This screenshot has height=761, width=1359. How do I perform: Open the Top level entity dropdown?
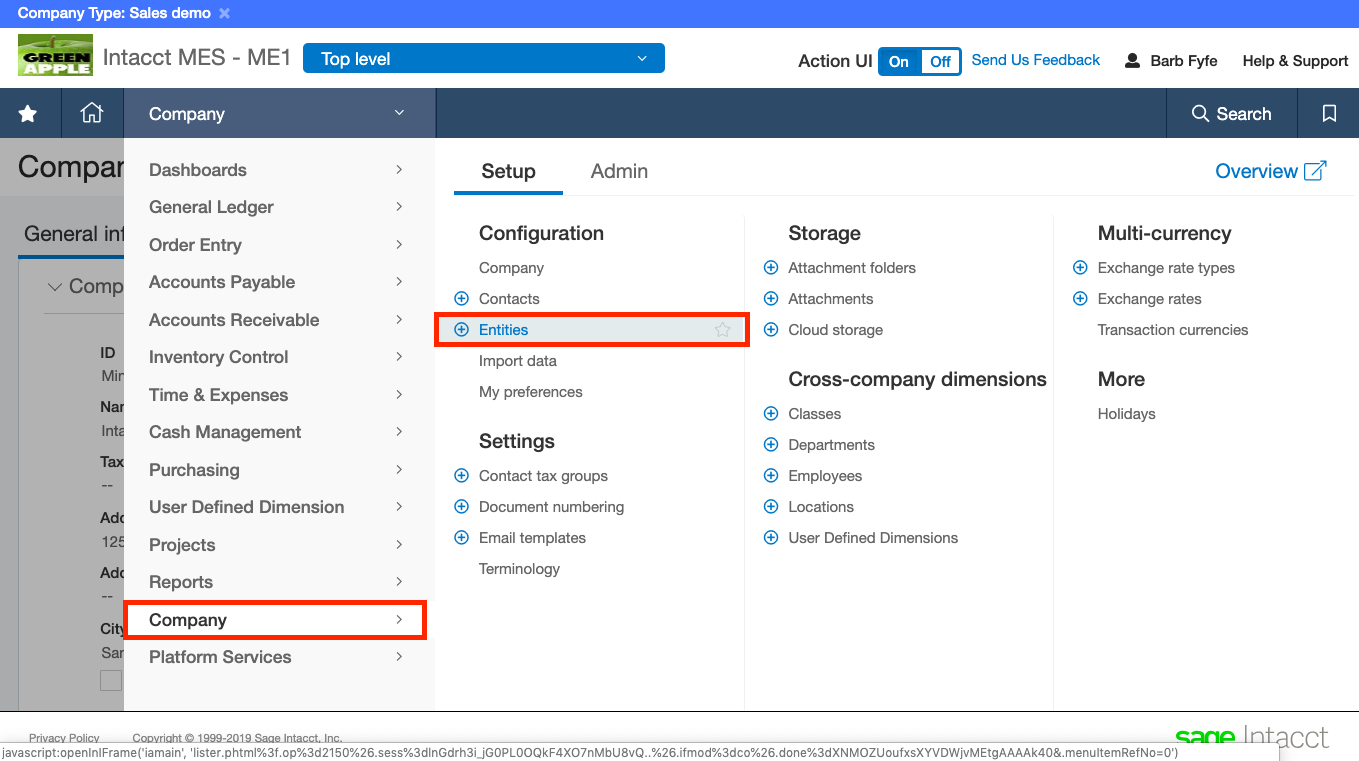pos(483,59)
